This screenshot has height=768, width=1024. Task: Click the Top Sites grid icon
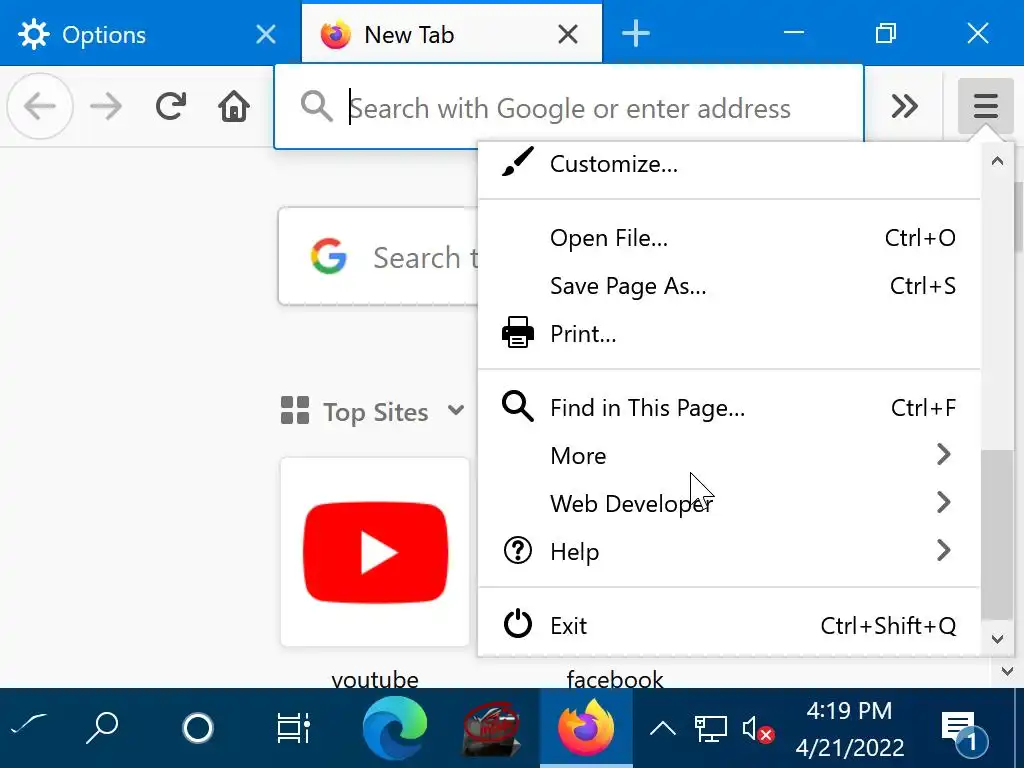click(x=295, y=410)
